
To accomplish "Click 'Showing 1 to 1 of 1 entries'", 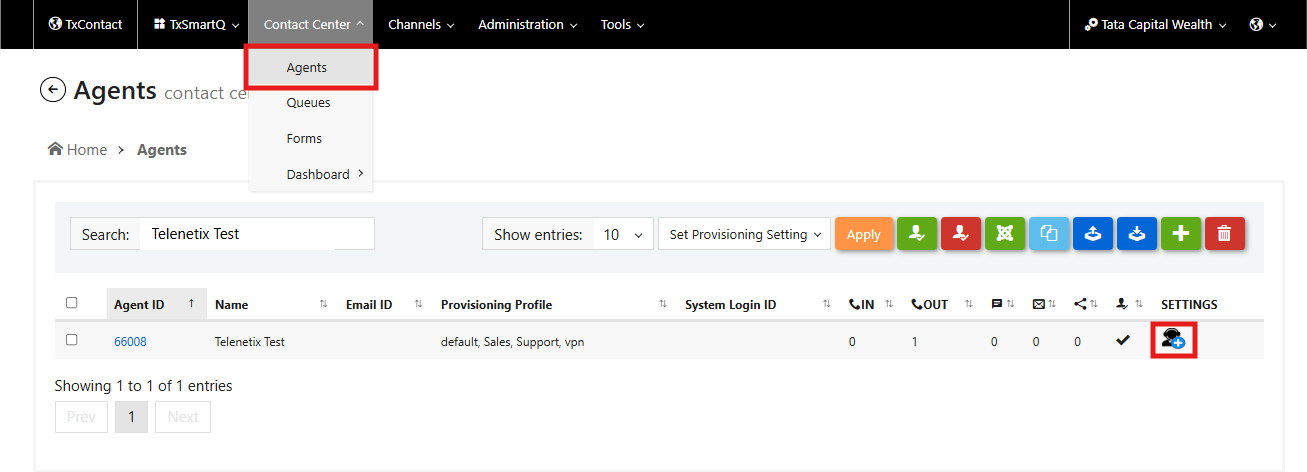I will coord(144,385).
